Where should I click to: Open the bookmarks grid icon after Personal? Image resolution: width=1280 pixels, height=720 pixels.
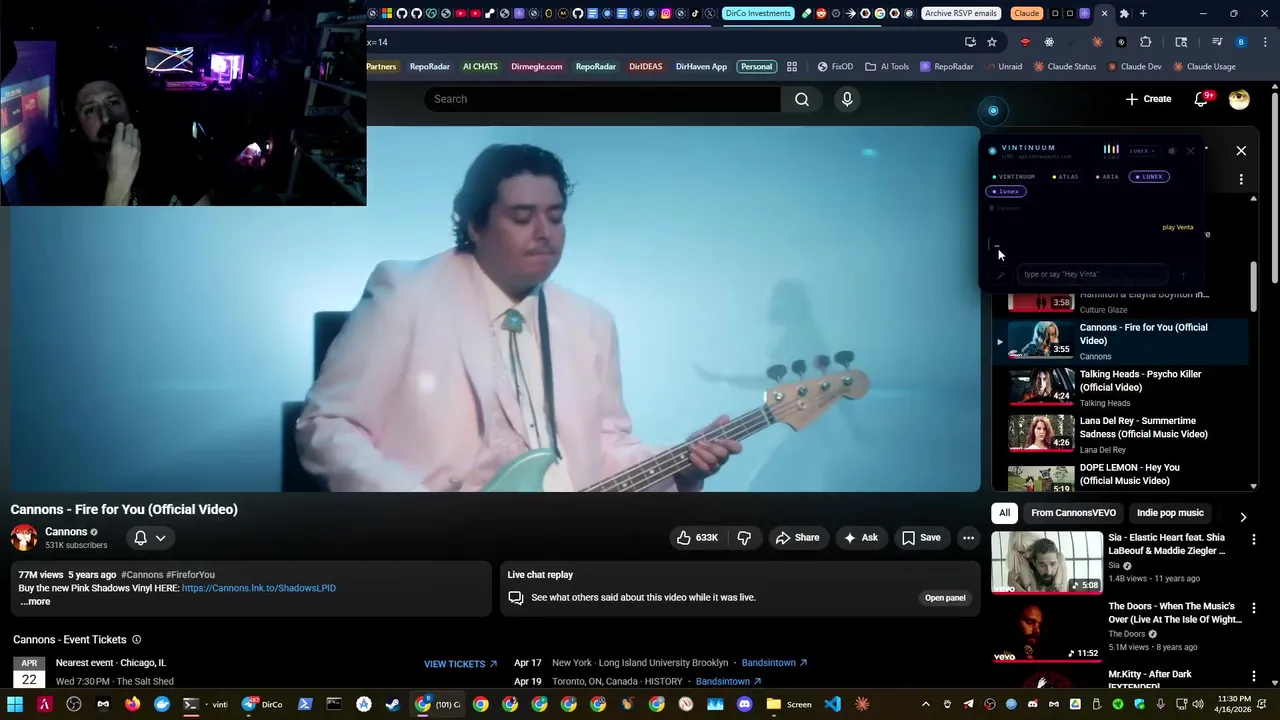[792, 67]
